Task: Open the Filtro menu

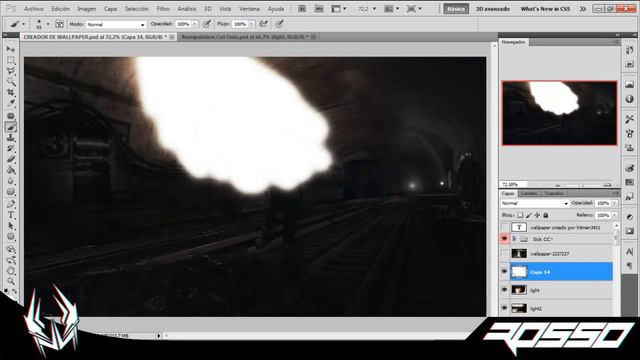Action: click(163, 9)
